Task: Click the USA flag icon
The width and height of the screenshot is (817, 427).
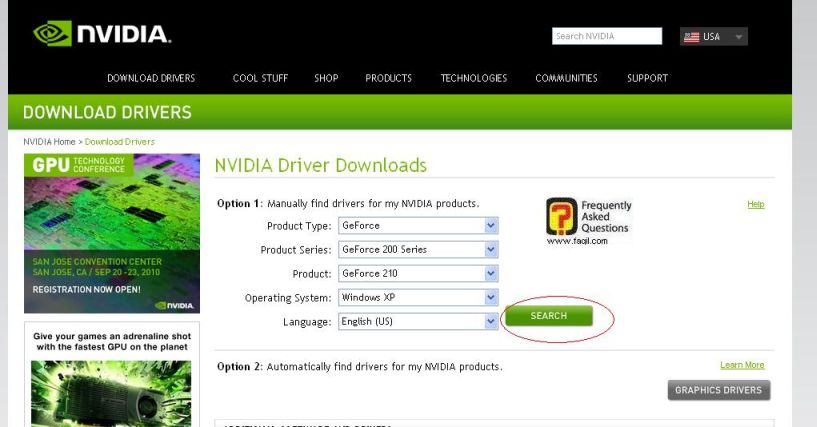Action: pos(691,37)
